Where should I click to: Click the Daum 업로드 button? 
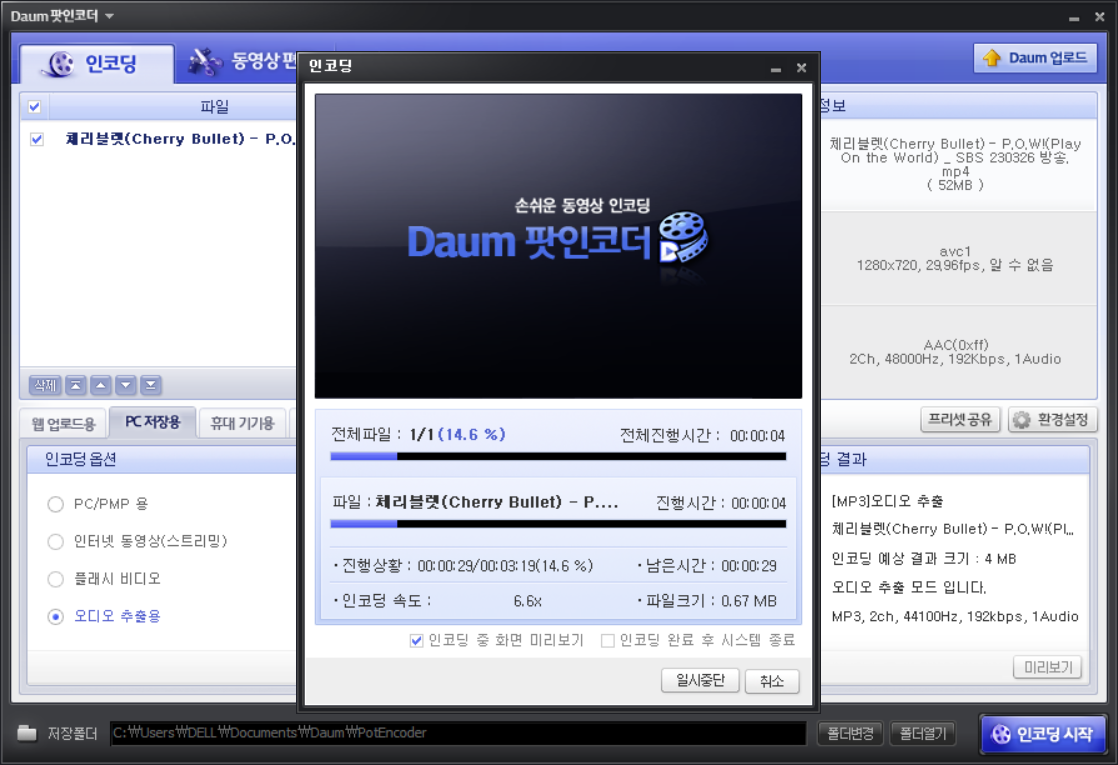pyautogui.click(x=1035, y=58)
